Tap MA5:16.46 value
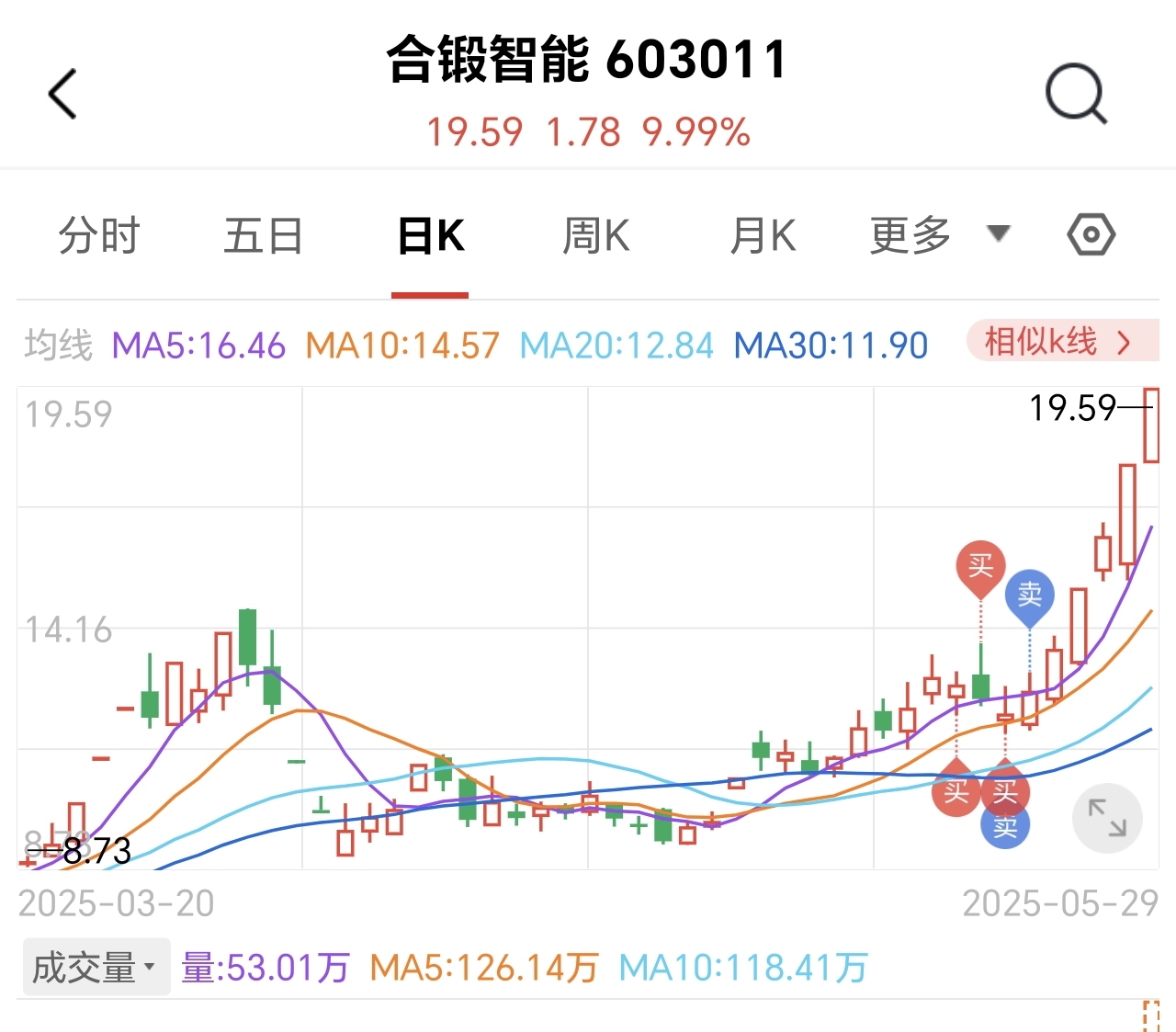Screen dimensions: 1176x1032 tap(198, 346)
